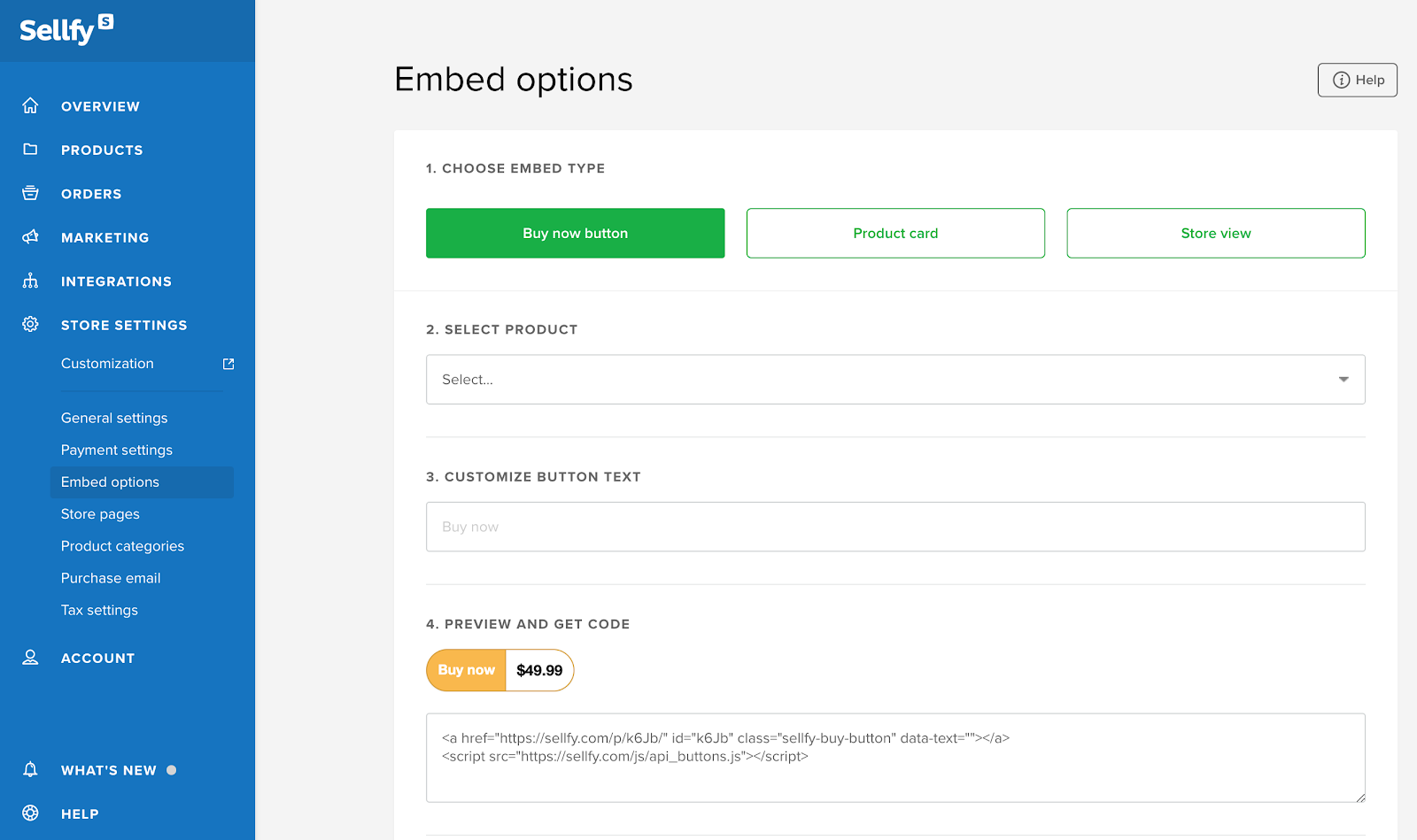Screen dimensions: 1417x840
Task: Click the Customize button text input field
Action: coord(895,527)
